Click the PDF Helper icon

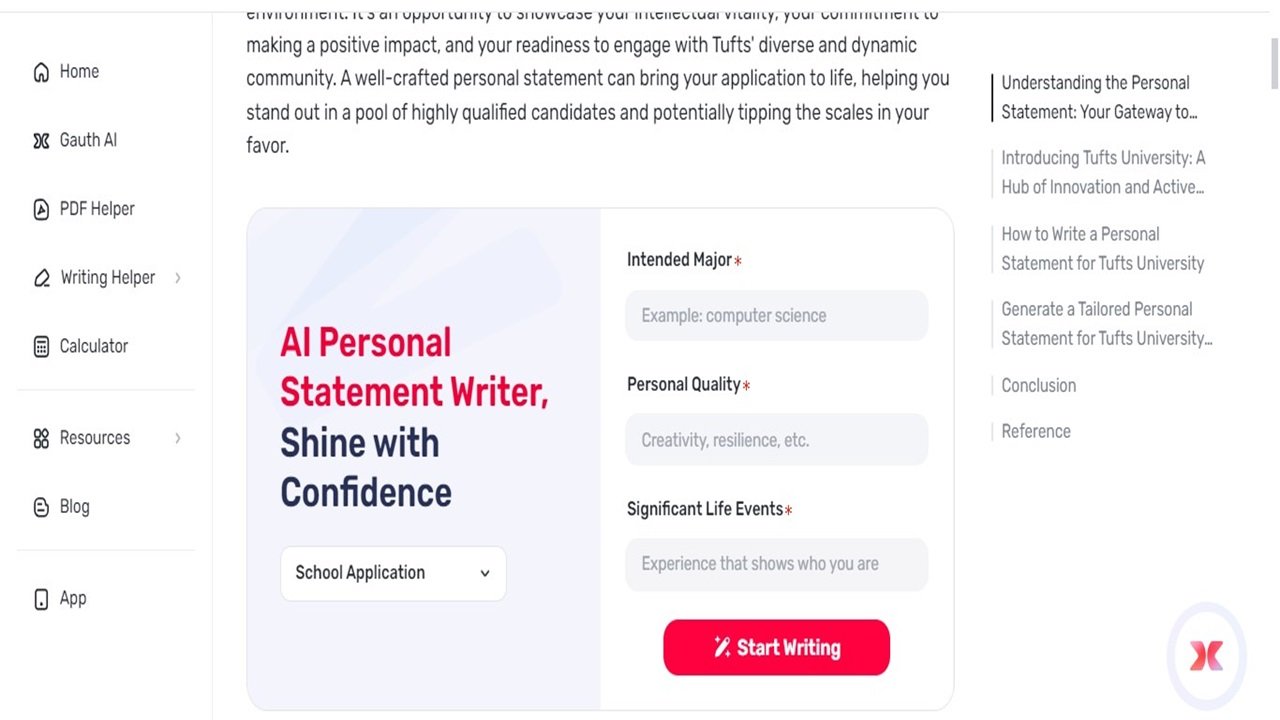tap(41, 210)
